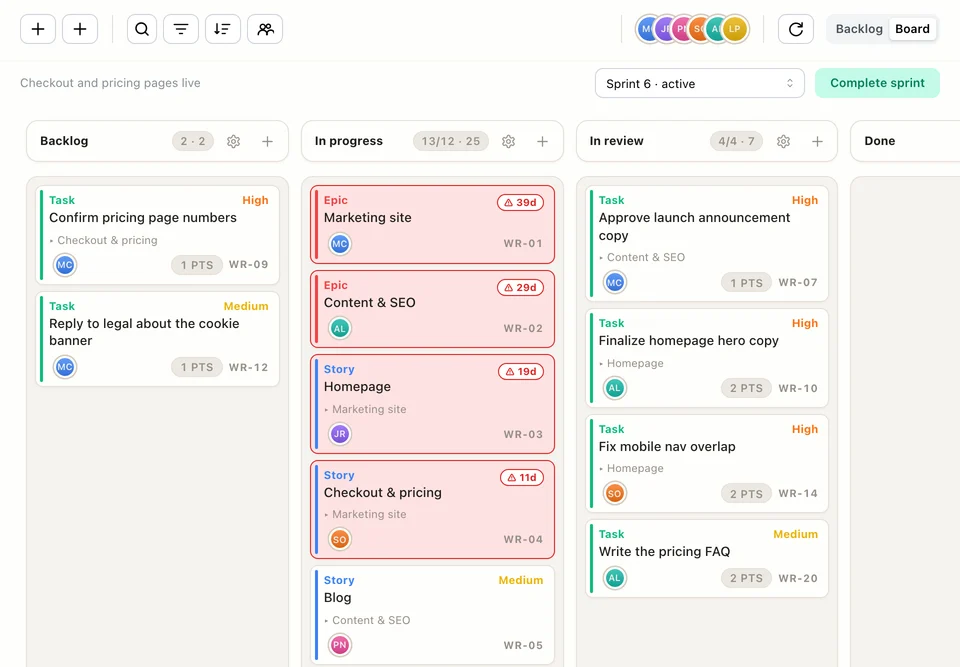
Task: Open the Blog story card title
Action: coord(337,597)
